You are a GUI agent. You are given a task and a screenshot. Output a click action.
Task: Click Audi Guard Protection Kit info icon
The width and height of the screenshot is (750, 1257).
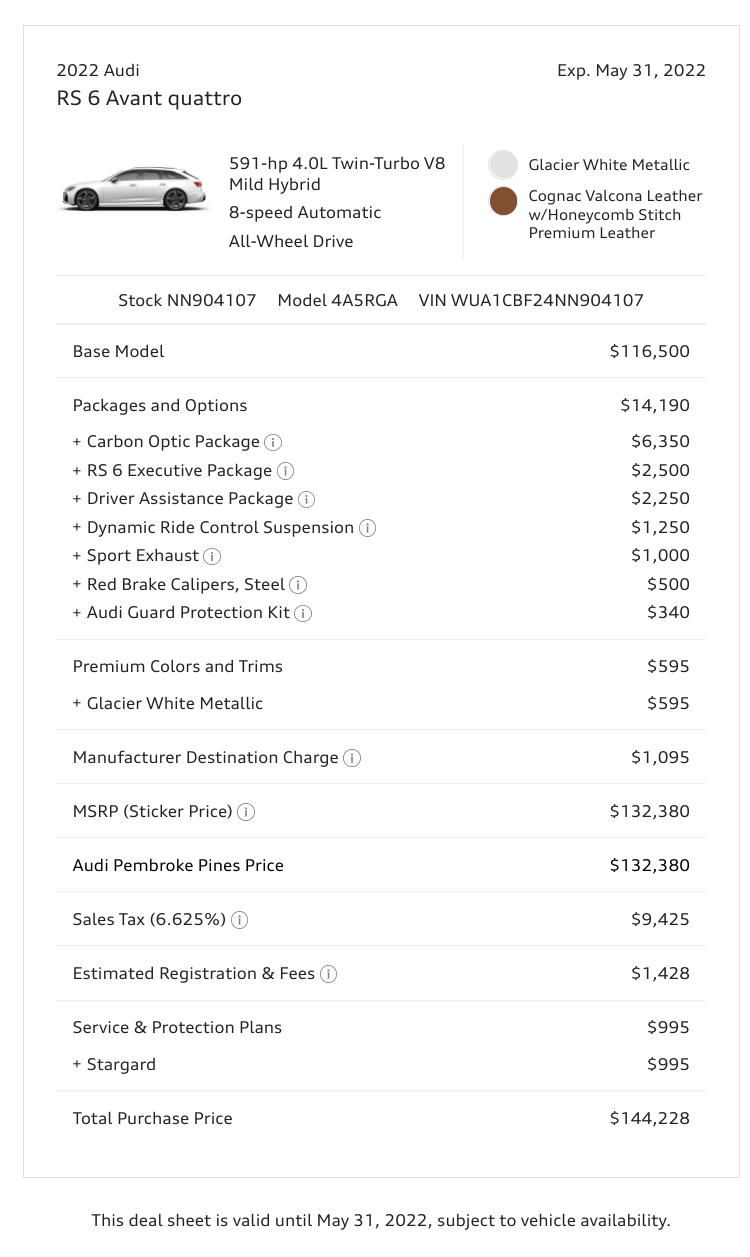click(x=303, y=613)
